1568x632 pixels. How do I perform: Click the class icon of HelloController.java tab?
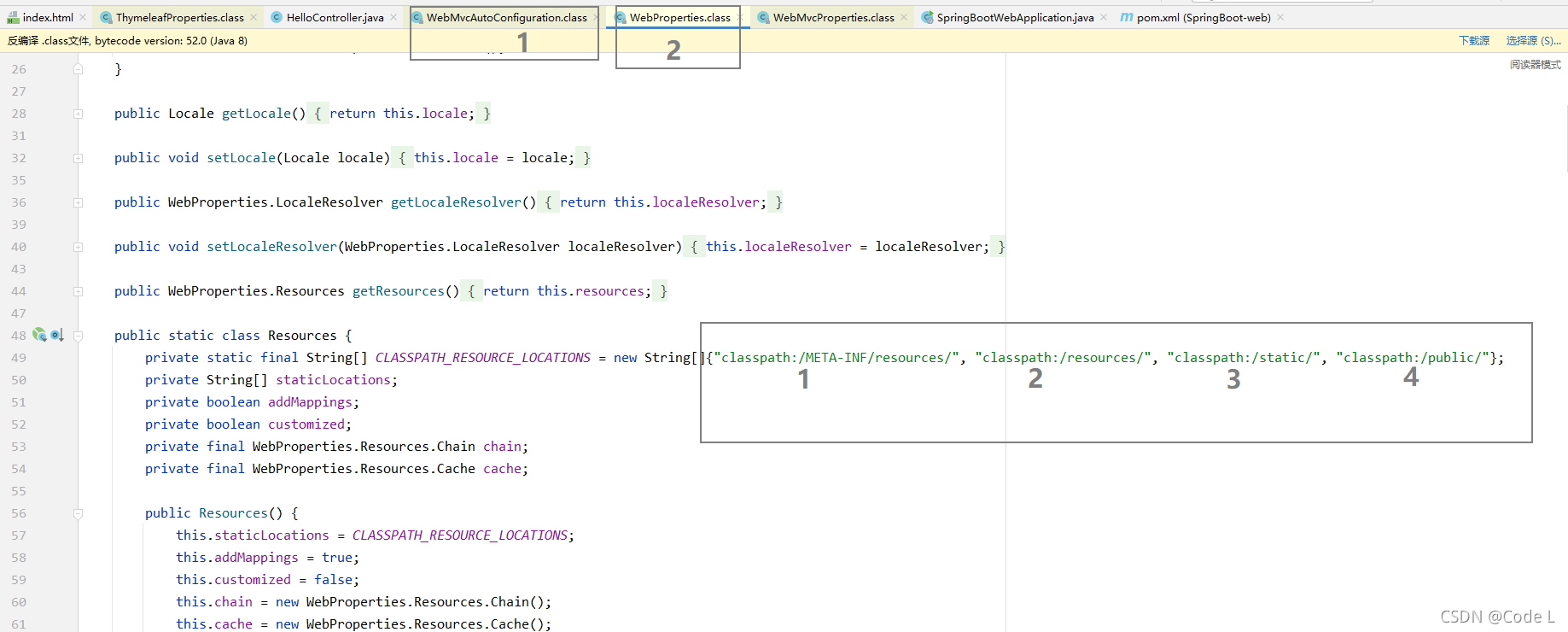click(277, 17)
